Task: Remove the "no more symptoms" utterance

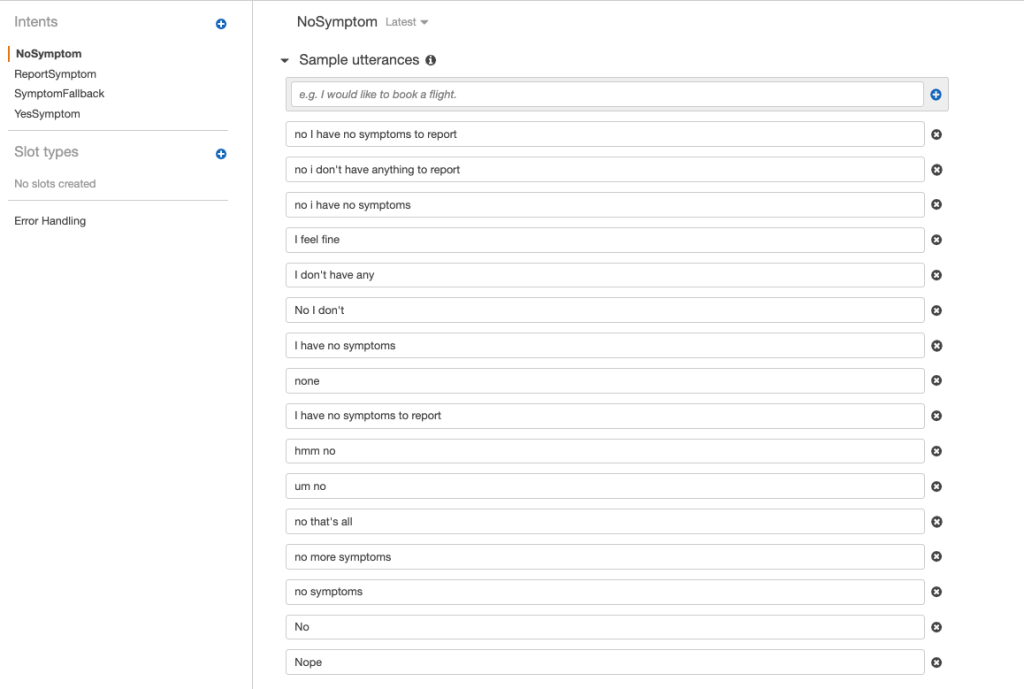Action: point(936,556)
